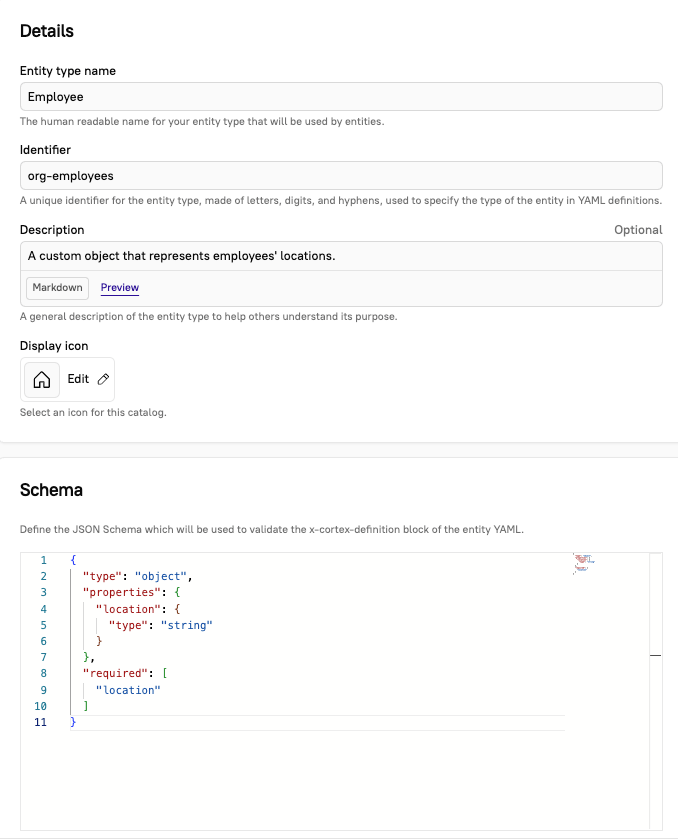Click in the Description text area
This screenshot has height=839, width=678.
341,256
